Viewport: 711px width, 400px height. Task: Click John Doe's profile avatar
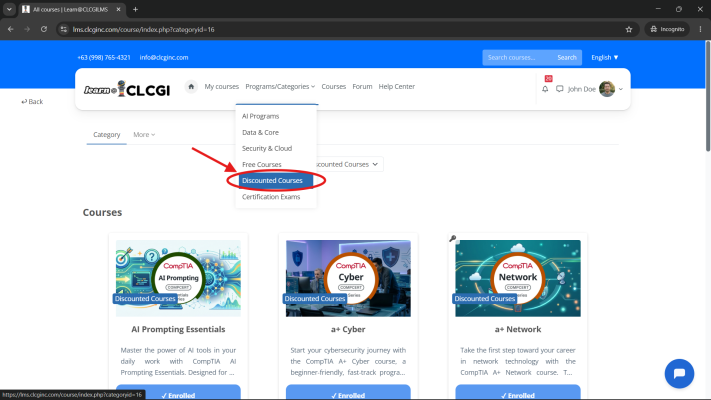[x=607, y=89]
